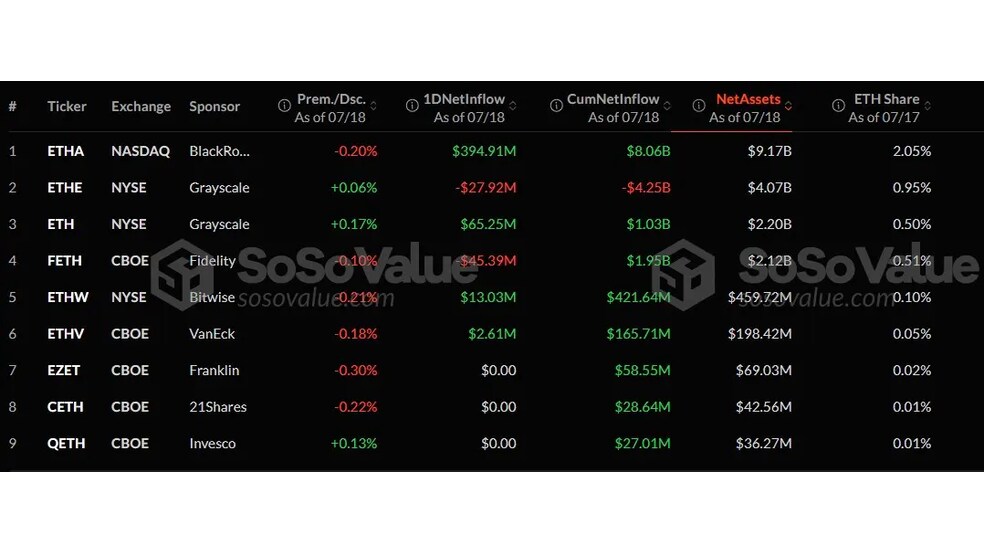Toggle sort arrows on CumNetInflow column
Viewport: 984px width, 554px height.
coord(667,106)
